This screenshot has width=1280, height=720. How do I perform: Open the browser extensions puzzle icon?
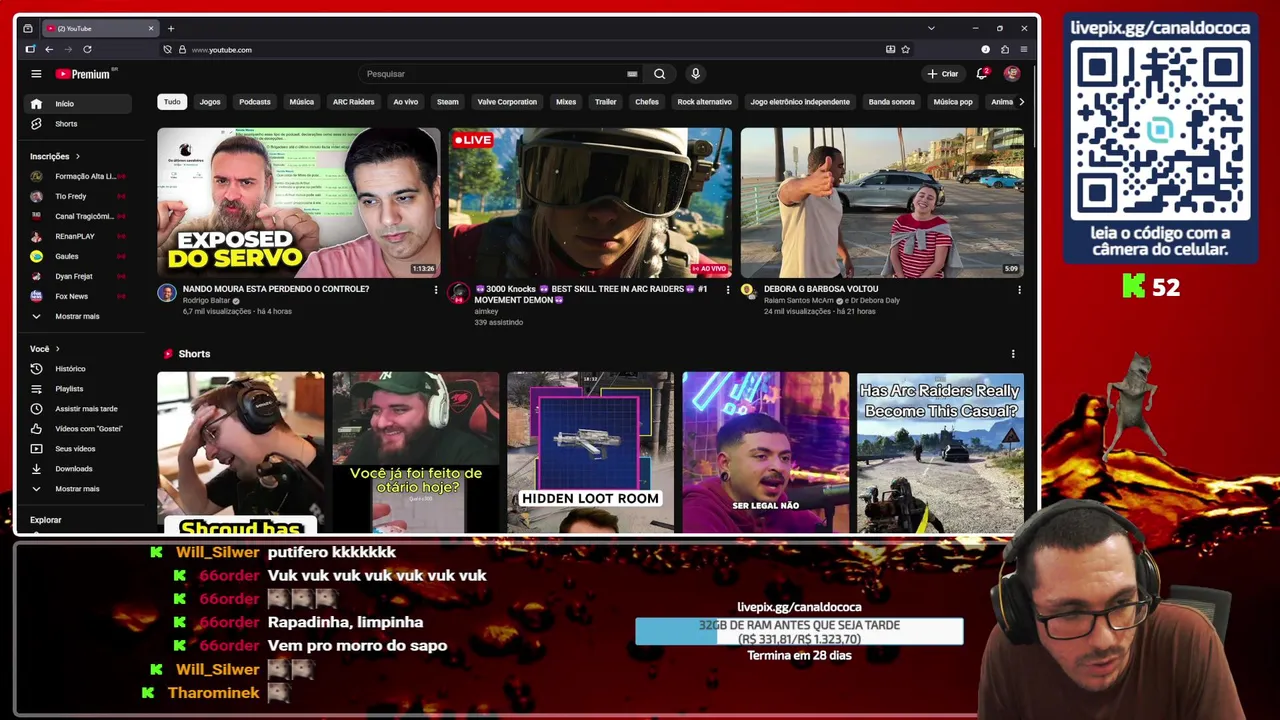click(1005, 49)
